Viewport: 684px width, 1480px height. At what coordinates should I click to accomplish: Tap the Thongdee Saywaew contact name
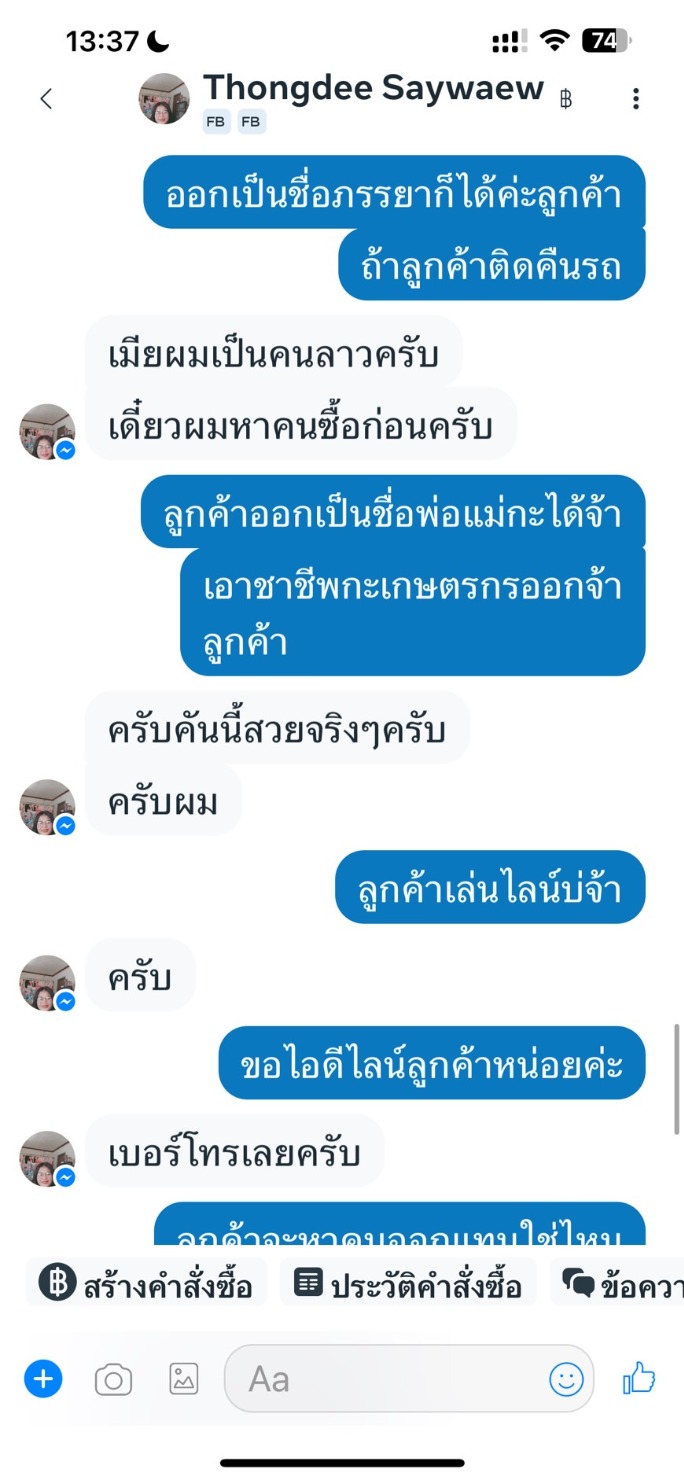pyautogui.click(x=373, y=88)
